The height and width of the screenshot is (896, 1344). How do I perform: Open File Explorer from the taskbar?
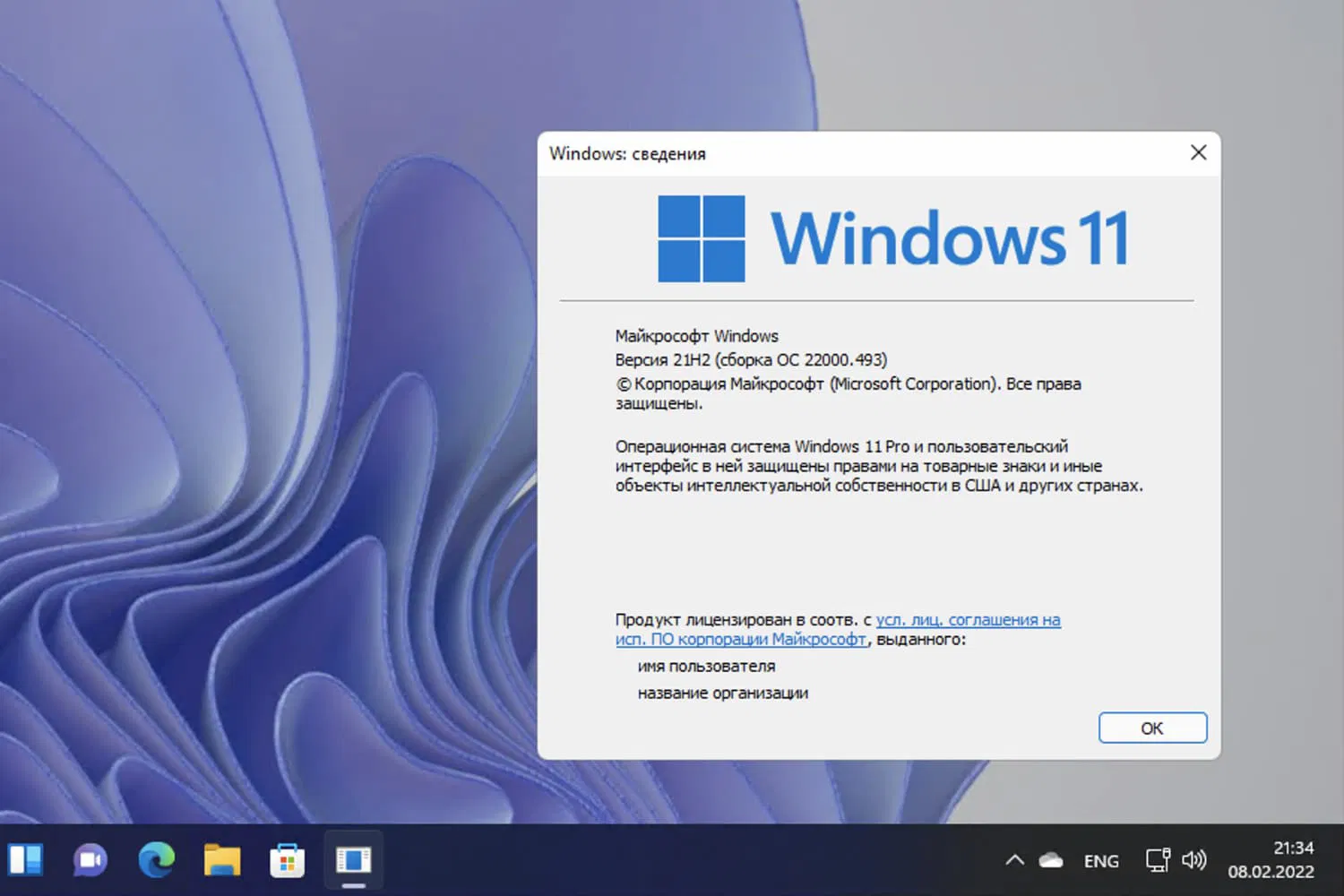pos(220,859)
